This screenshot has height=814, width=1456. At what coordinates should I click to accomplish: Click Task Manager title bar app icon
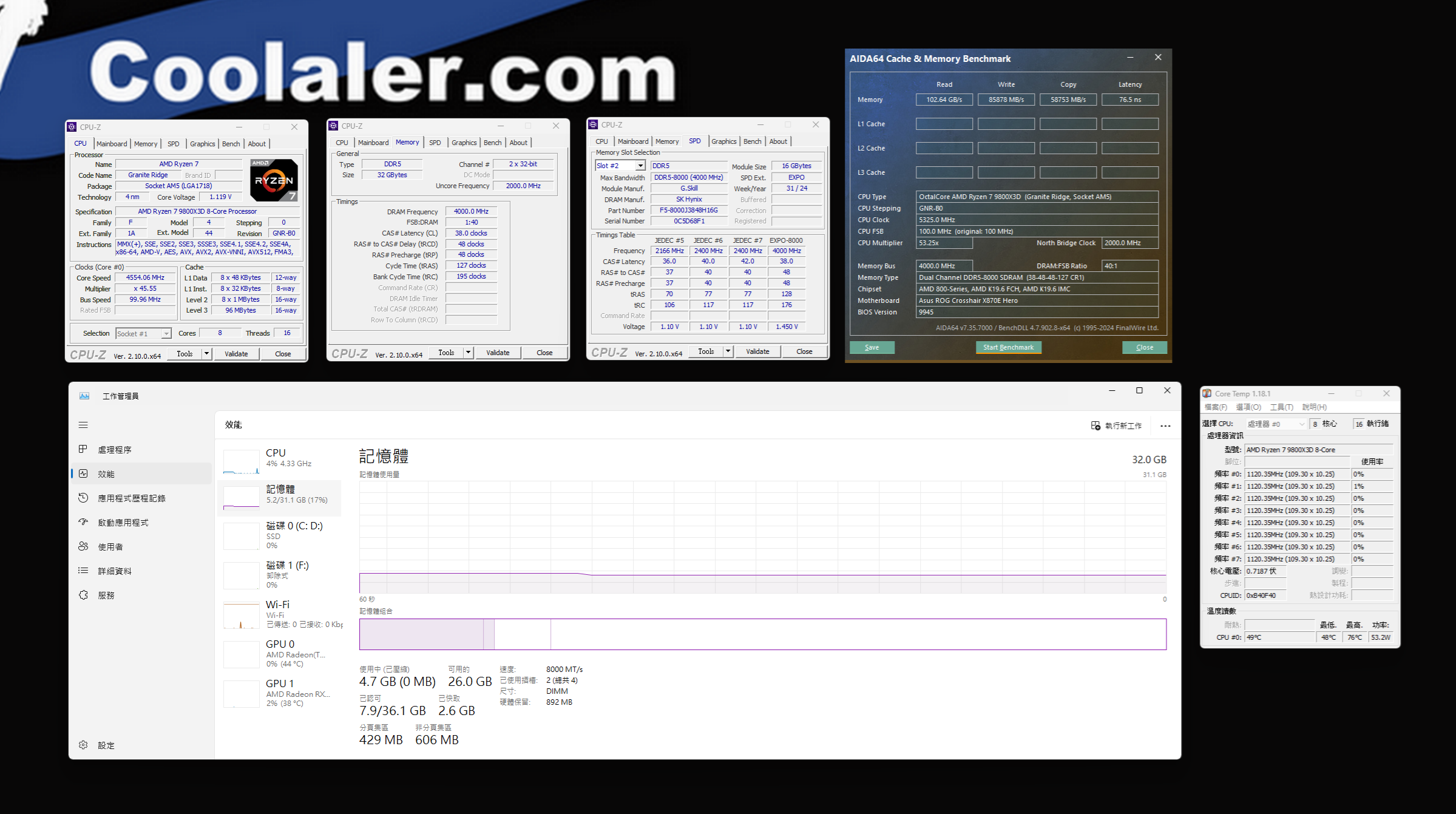[84, 396]
